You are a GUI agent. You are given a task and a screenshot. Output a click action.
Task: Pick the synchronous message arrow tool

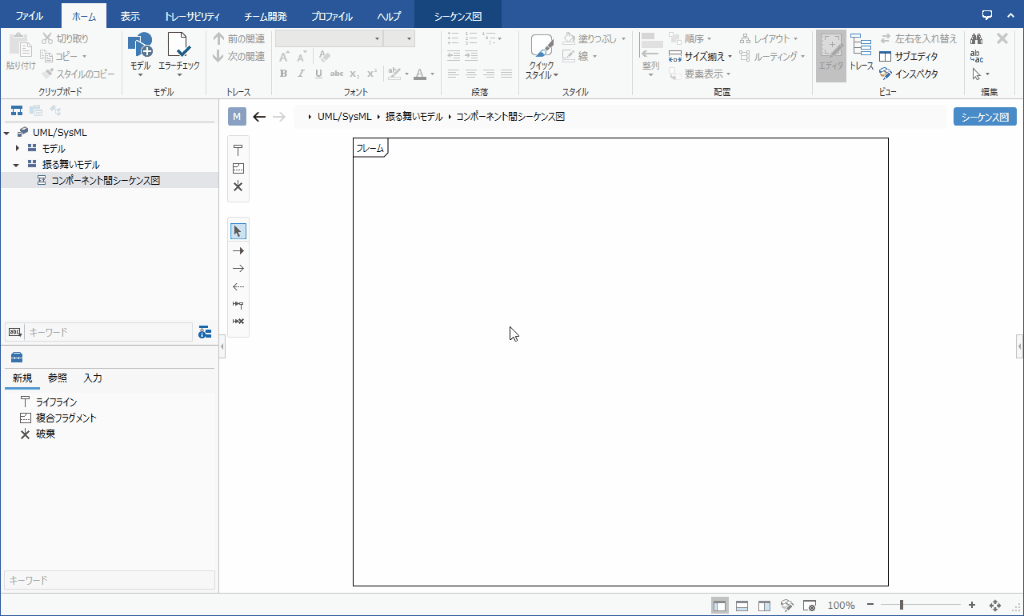pyautogui.click(x=238, y=251)
